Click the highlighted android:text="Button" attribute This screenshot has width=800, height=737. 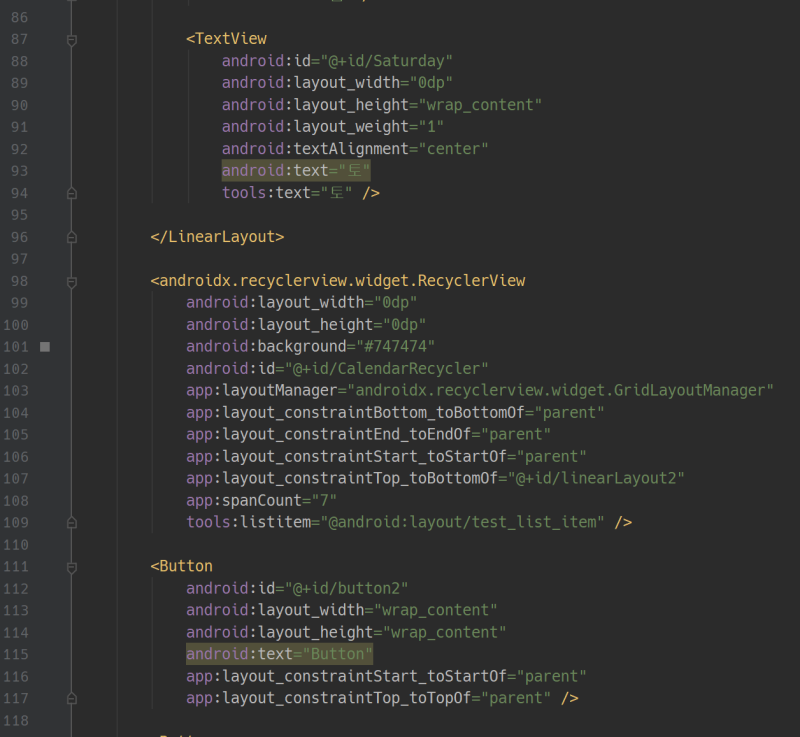279,654
